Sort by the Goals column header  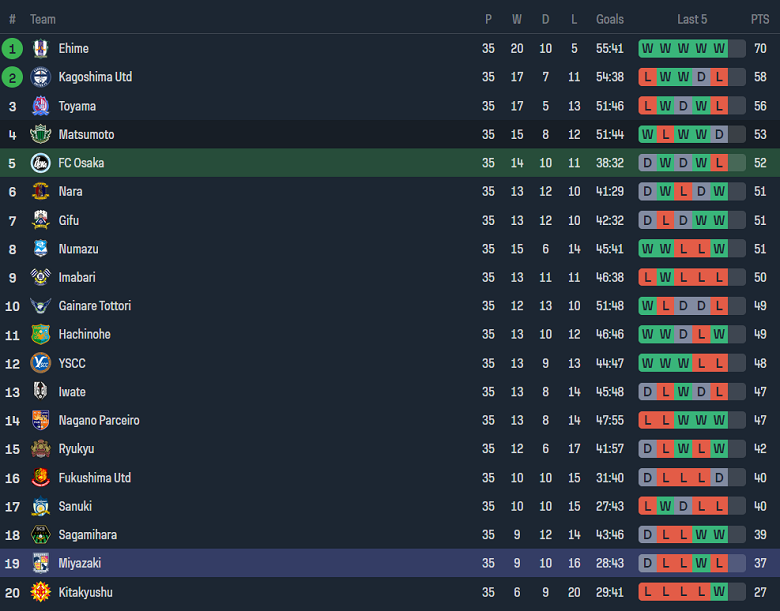click(x=610, y=19)
